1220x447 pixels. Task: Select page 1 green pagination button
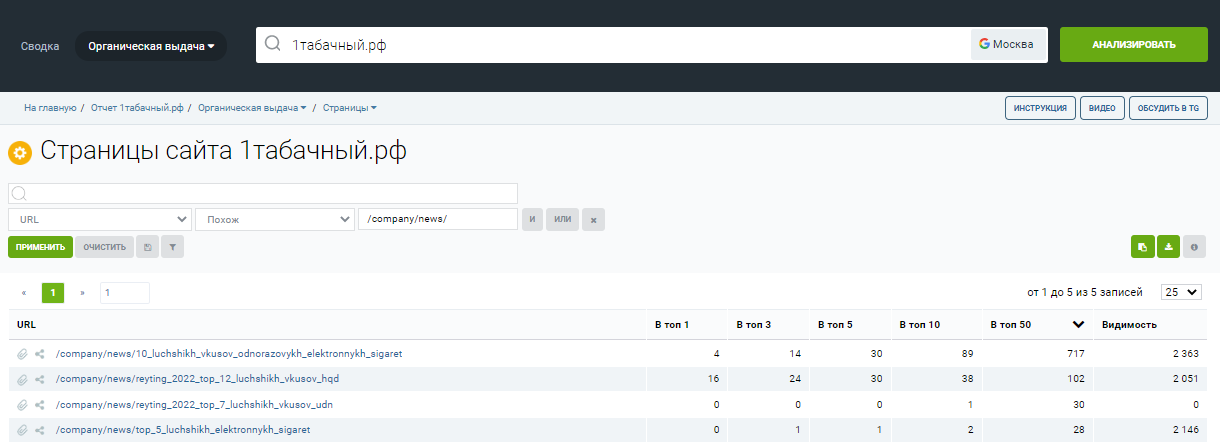pos(53,293)
